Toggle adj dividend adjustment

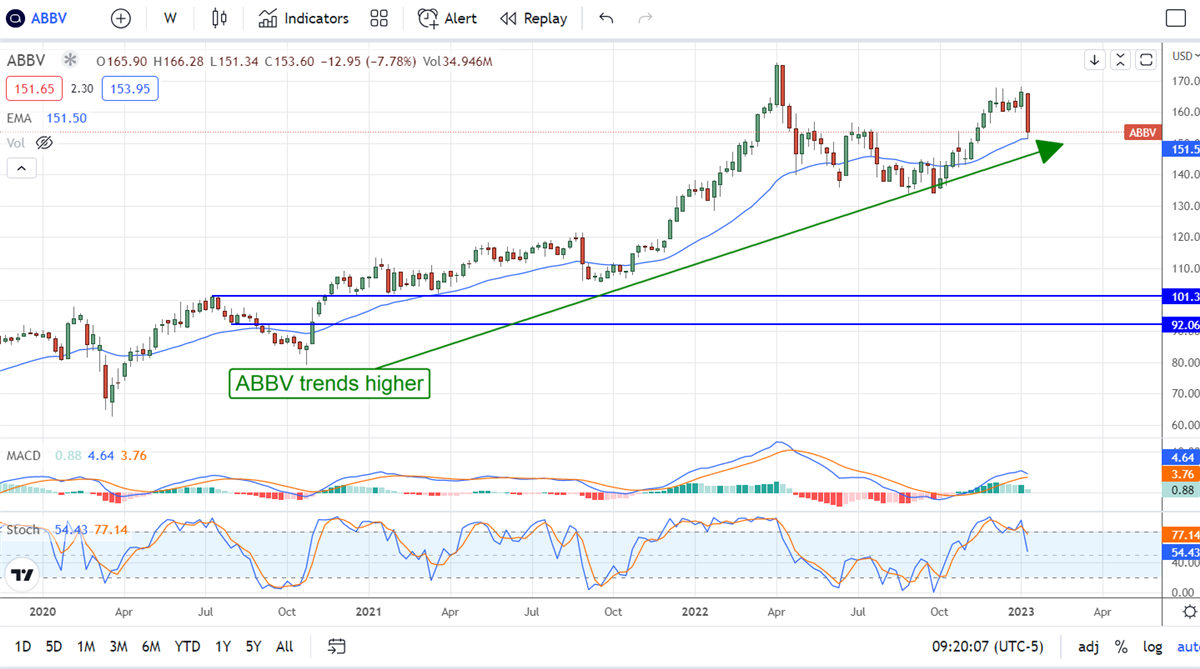(x=1087, y=646)
